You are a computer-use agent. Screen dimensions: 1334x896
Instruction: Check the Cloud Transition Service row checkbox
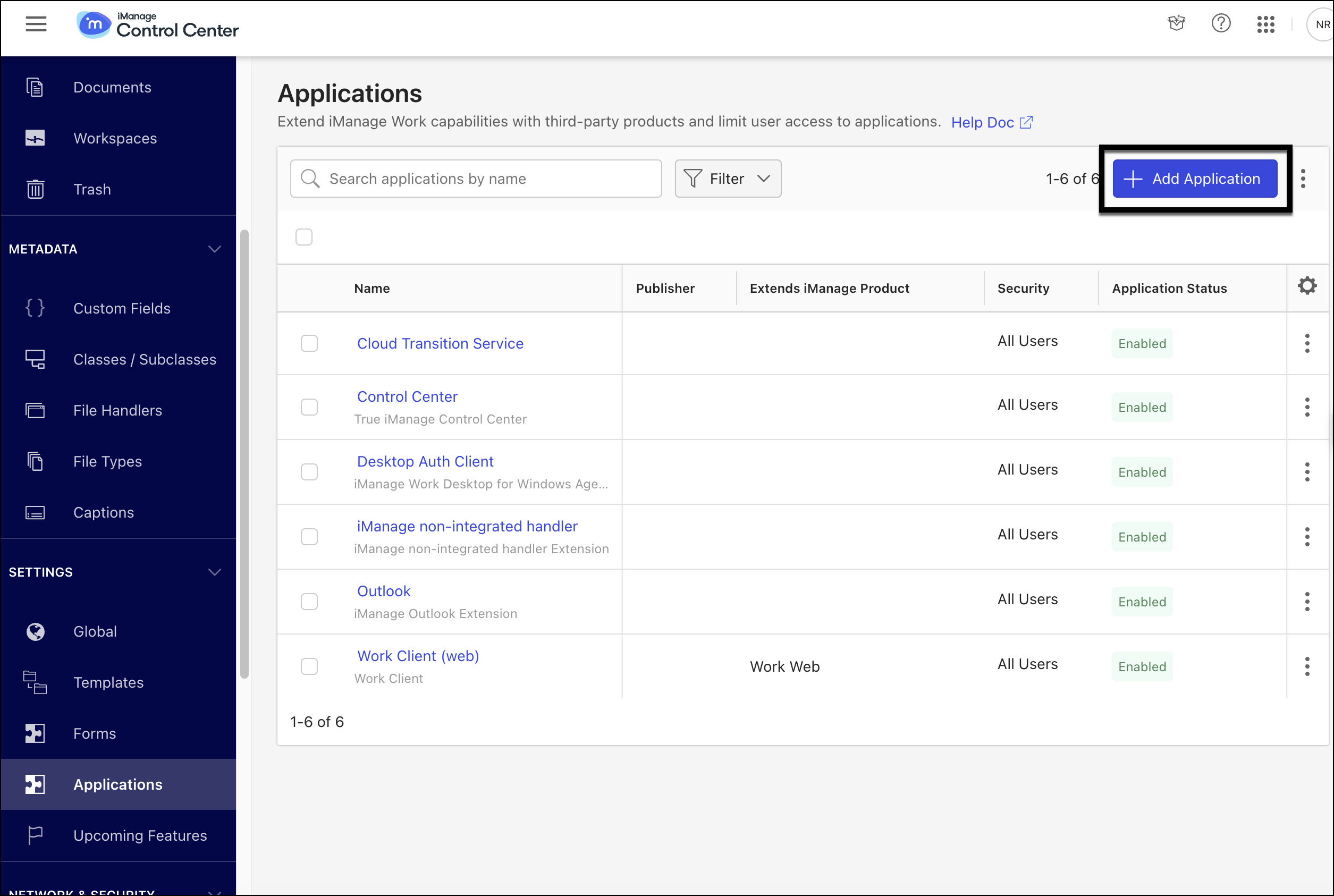[x=309, y=343]
